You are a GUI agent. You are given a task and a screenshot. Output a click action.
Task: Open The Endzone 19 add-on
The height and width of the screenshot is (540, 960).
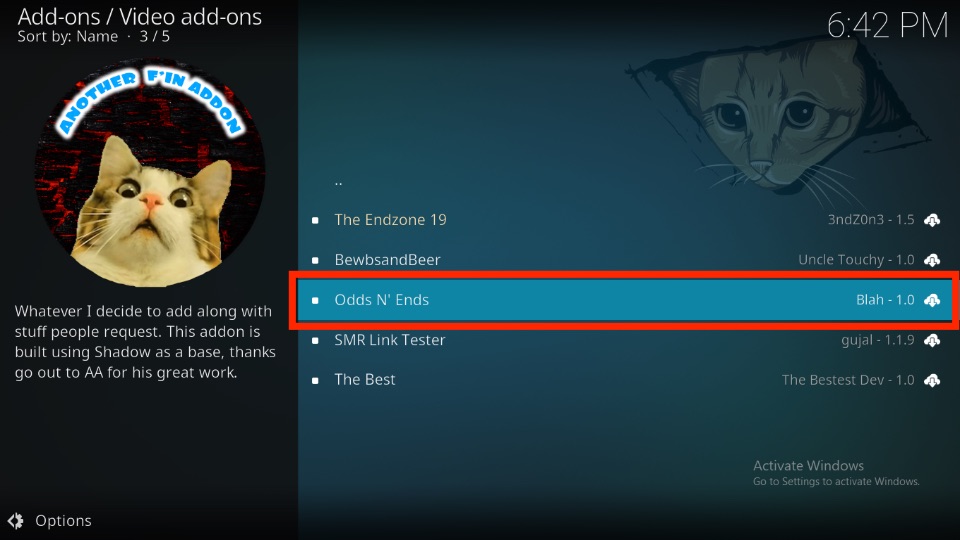626,220
